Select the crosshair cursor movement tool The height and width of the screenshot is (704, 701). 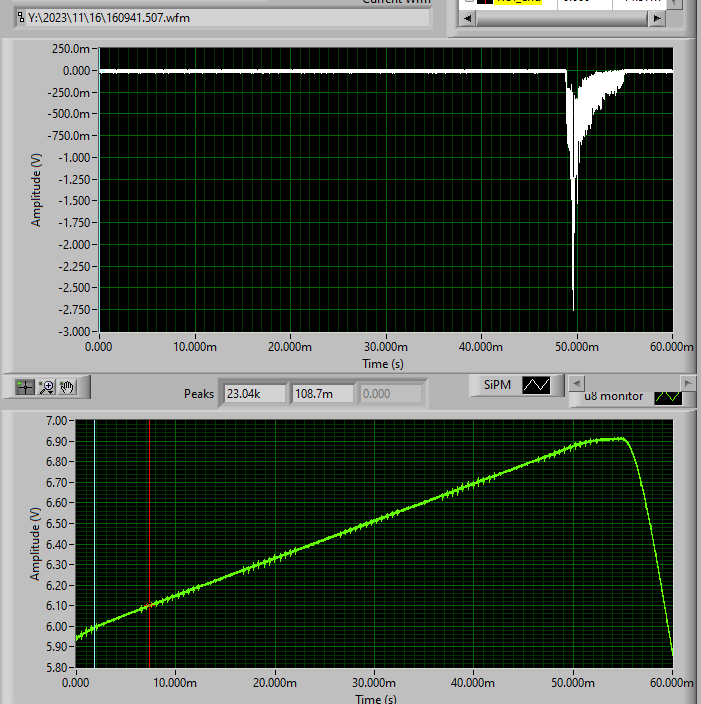coord(25,387)
